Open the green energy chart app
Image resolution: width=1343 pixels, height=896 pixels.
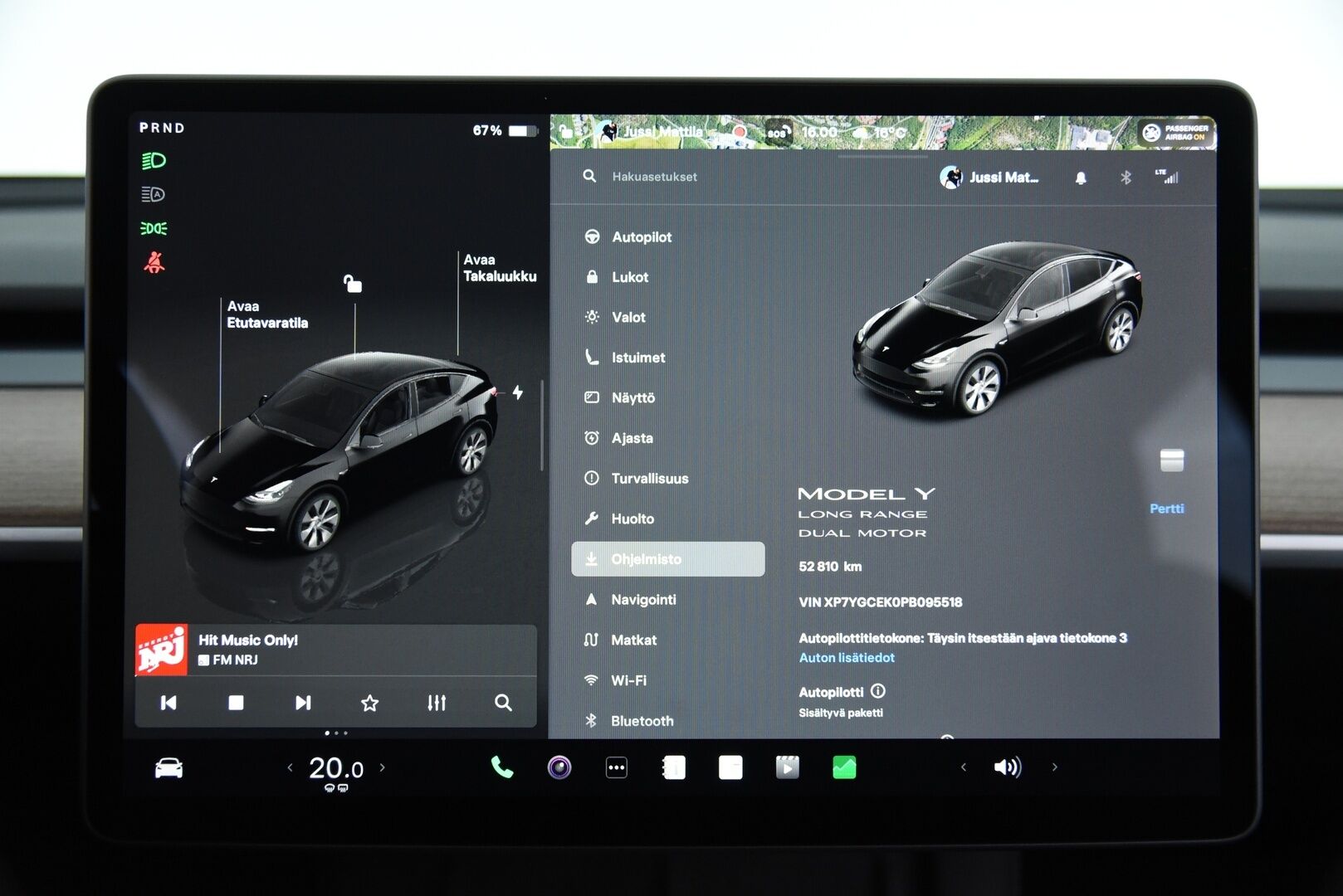844,767
